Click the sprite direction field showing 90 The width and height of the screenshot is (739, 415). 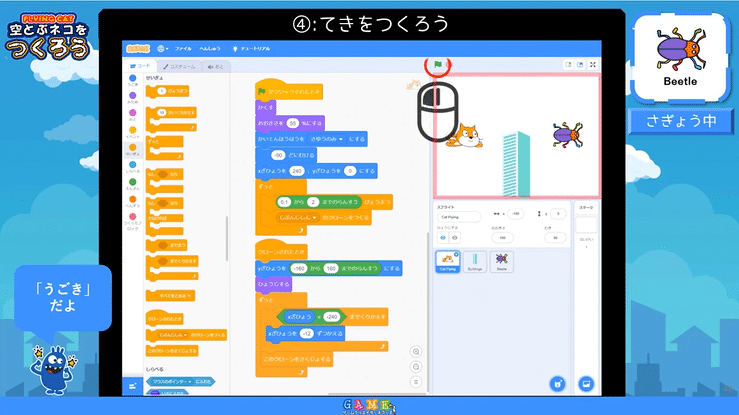pyautogui.click(x=555, y=238)
